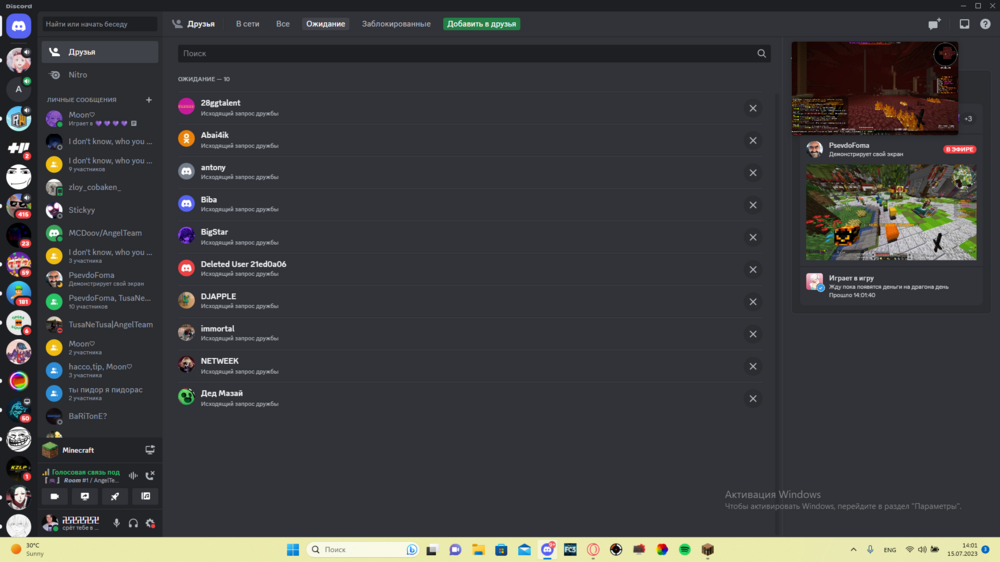The image size is (1000, 562).
Task: Stream Minecraft using screen icon
Action: click(150, 450)
